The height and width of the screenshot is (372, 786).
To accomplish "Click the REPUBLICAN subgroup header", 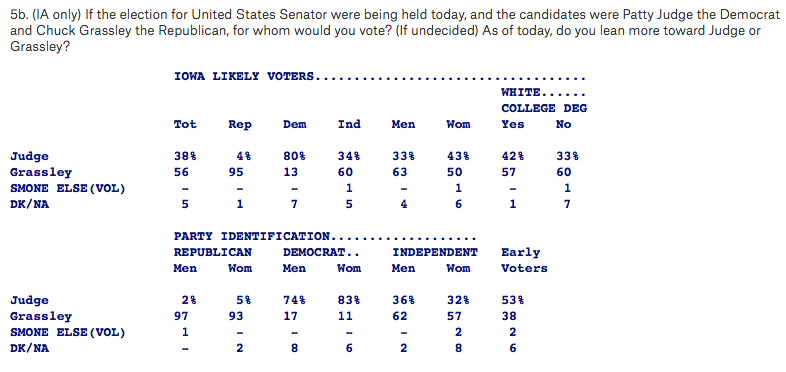I will (x=213, y=252).
